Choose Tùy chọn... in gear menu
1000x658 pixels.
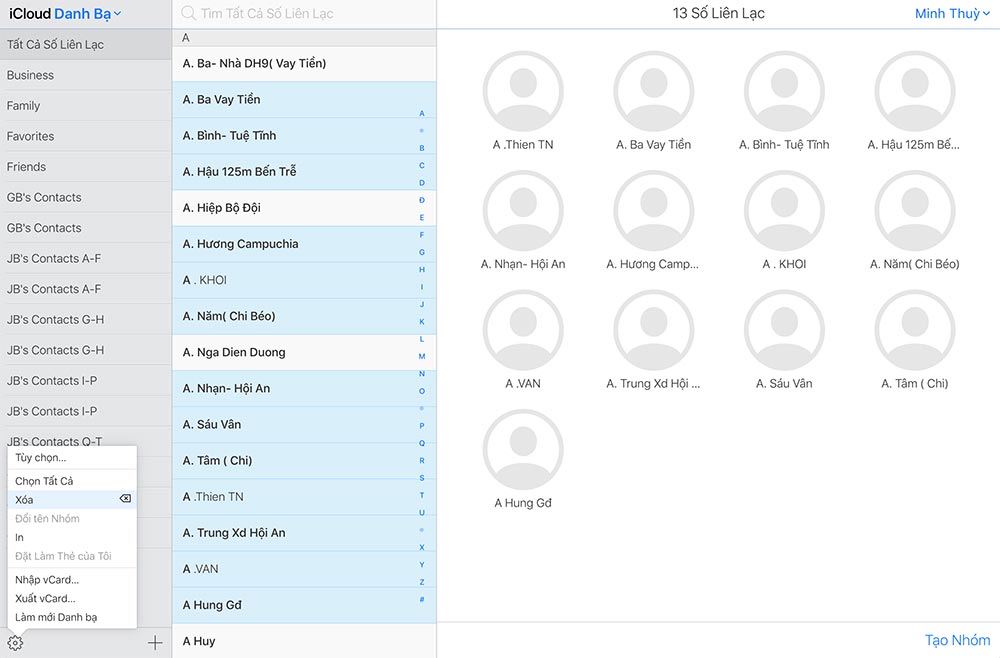pyautogui.click(x=72, y=458)
